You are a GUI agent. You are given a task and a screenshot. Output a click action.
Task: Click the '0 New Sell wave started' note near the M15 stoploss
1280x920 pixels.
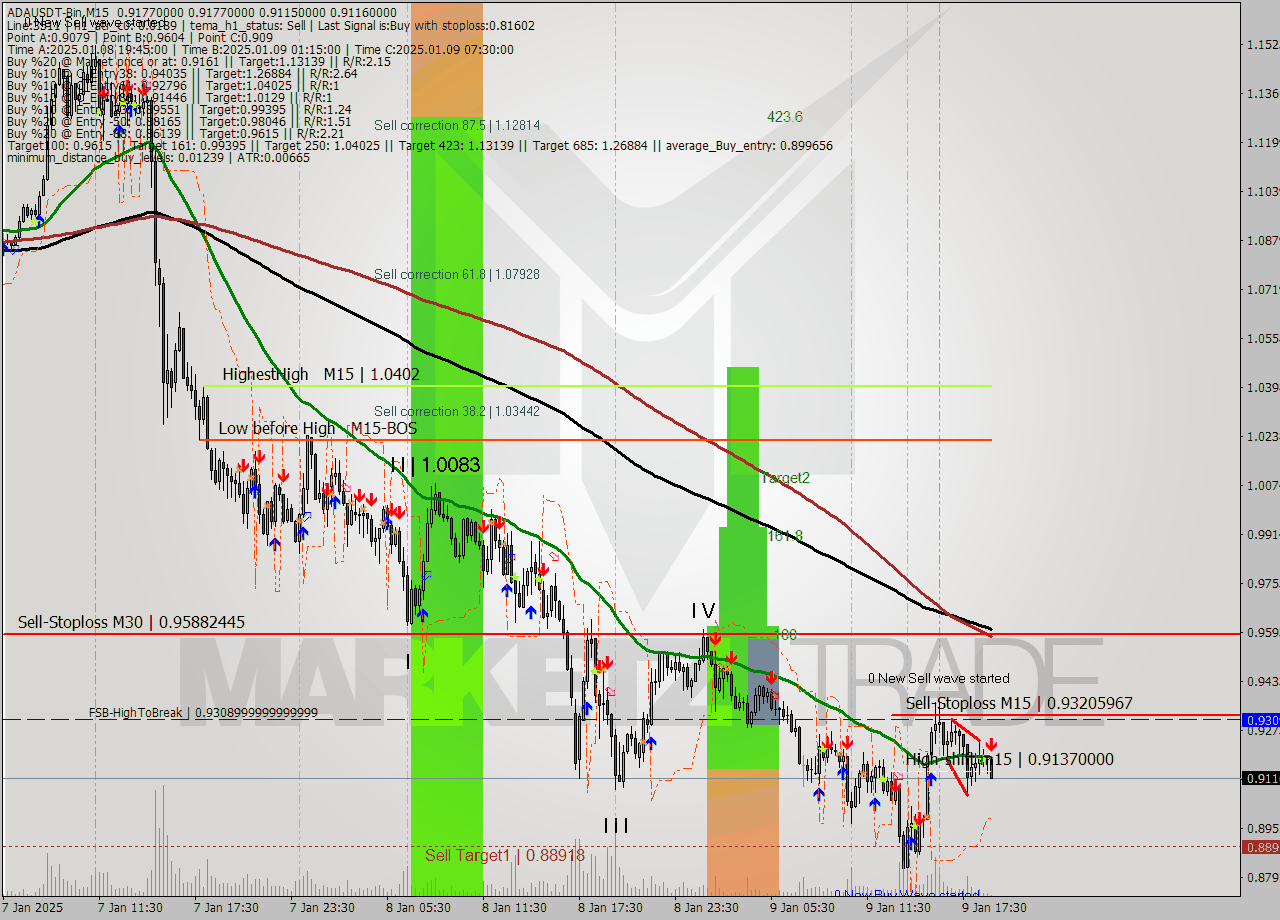[938, 678]
